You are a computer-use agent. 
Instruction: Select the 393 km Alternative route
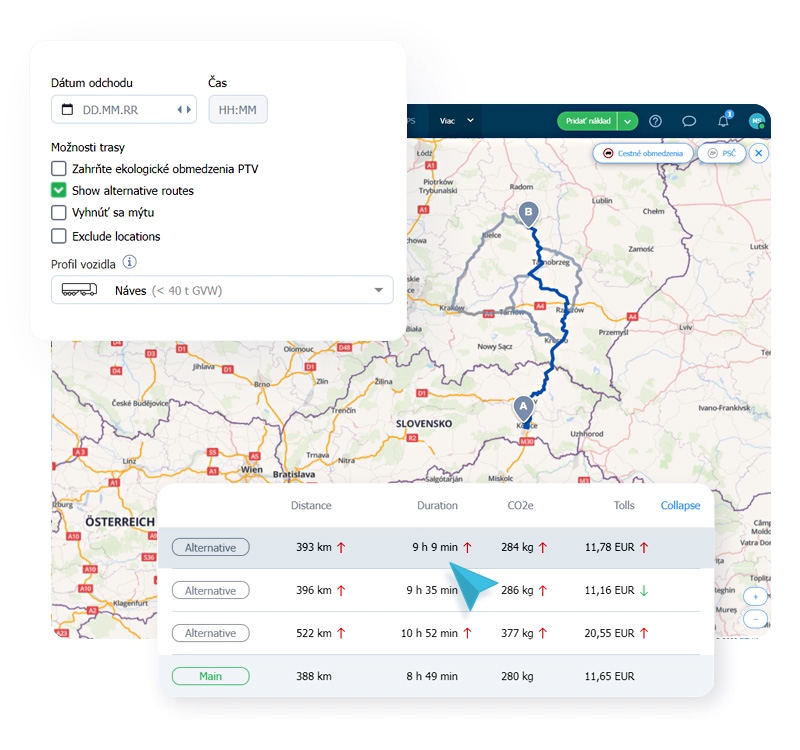[436, 547]
